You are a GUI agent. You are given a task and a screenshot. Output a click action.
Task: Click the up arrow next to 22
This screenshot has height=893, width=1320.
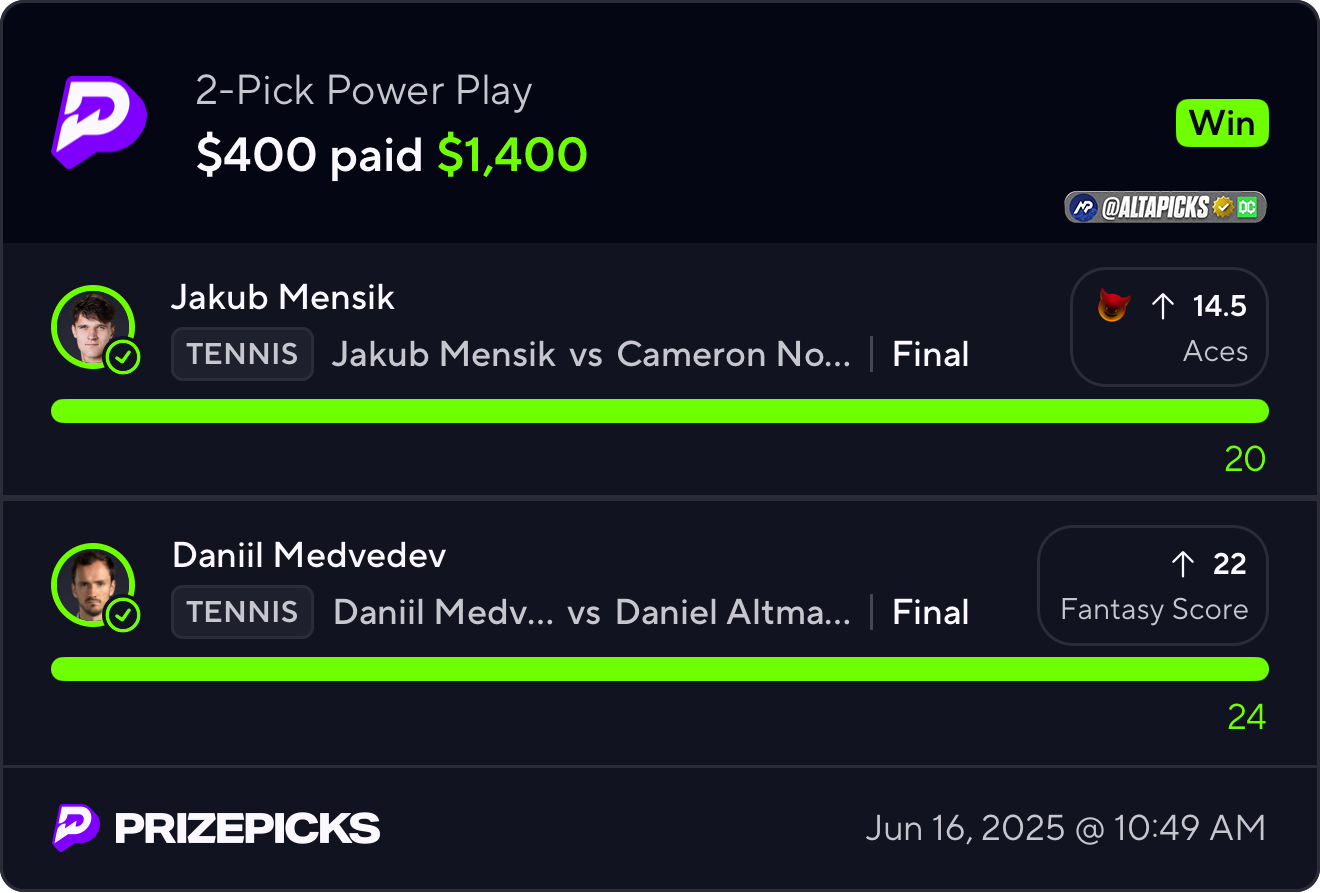tap(1183, 564)
